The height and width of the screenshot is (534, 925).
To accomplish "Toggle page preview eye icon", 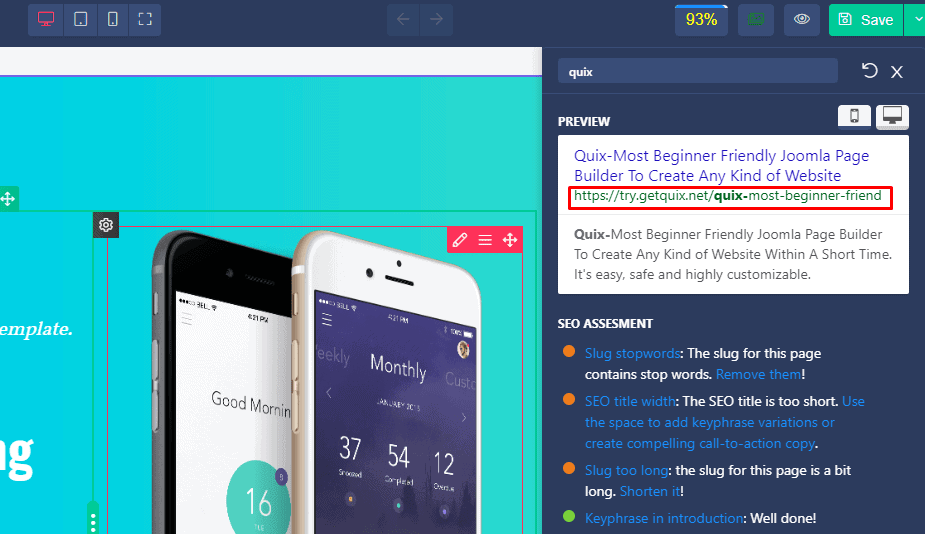I will click(802, 19).
